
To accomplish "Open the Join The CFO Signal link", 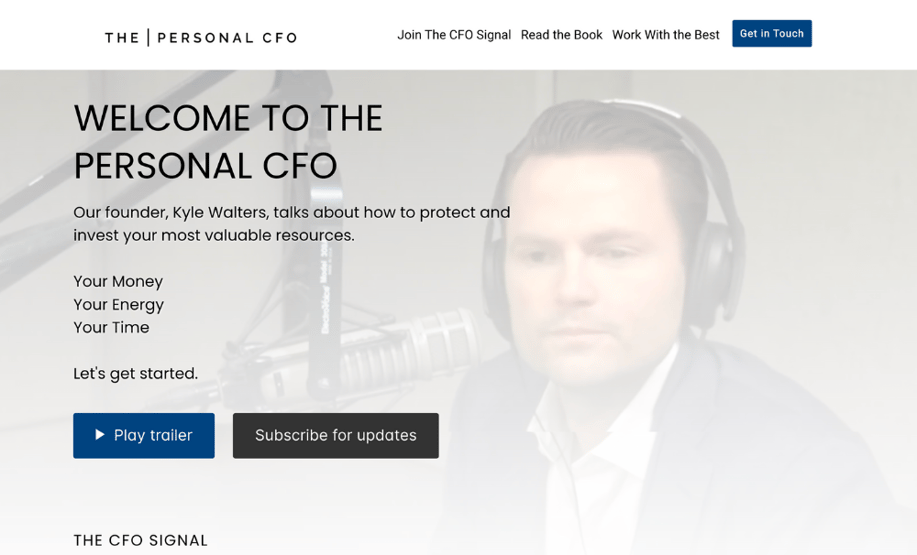I will click(454, 35).
